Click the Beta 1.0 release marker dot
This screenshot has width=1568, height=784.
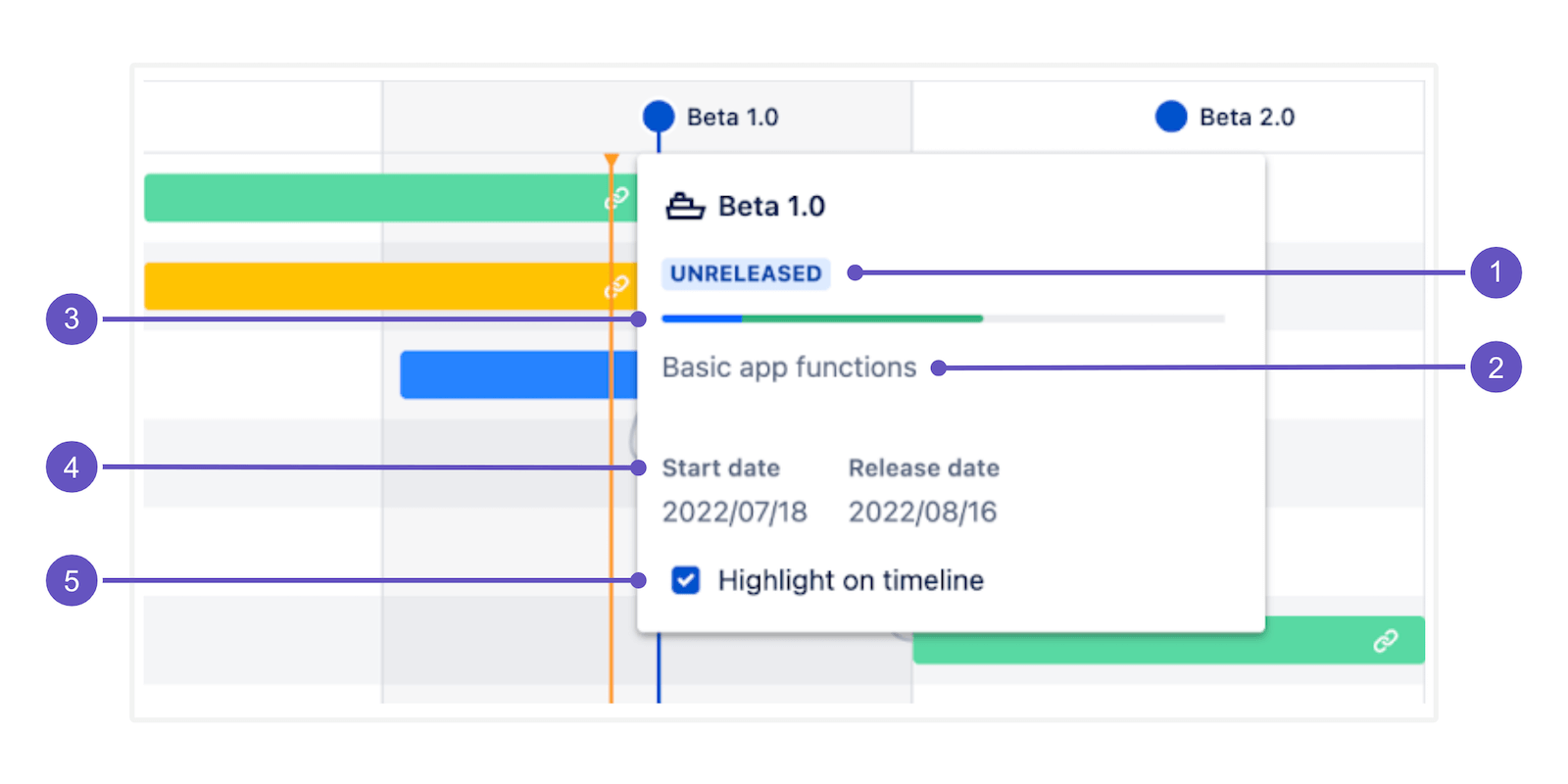coord(659,116)
